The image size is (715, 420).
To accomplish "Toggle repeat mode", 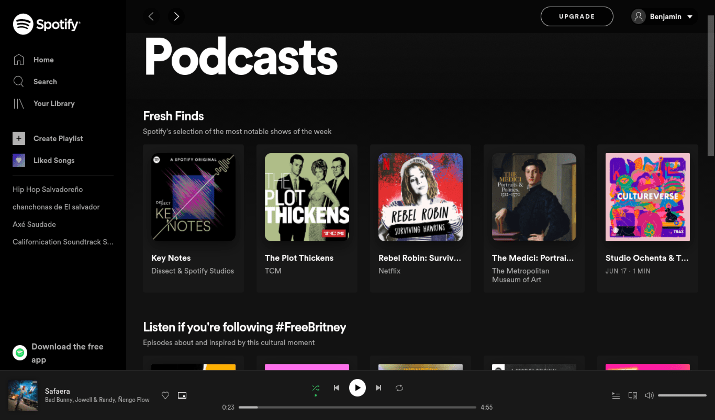I will point(399,388).
